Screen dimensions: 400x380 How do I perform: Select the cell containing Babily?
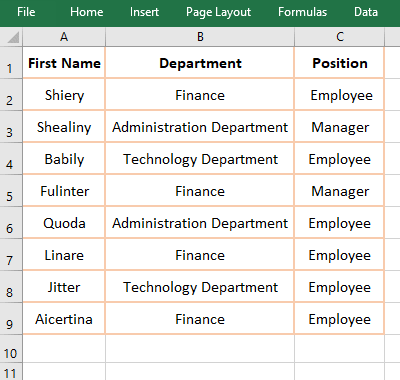pyautogui.click(x=64, y=159)
